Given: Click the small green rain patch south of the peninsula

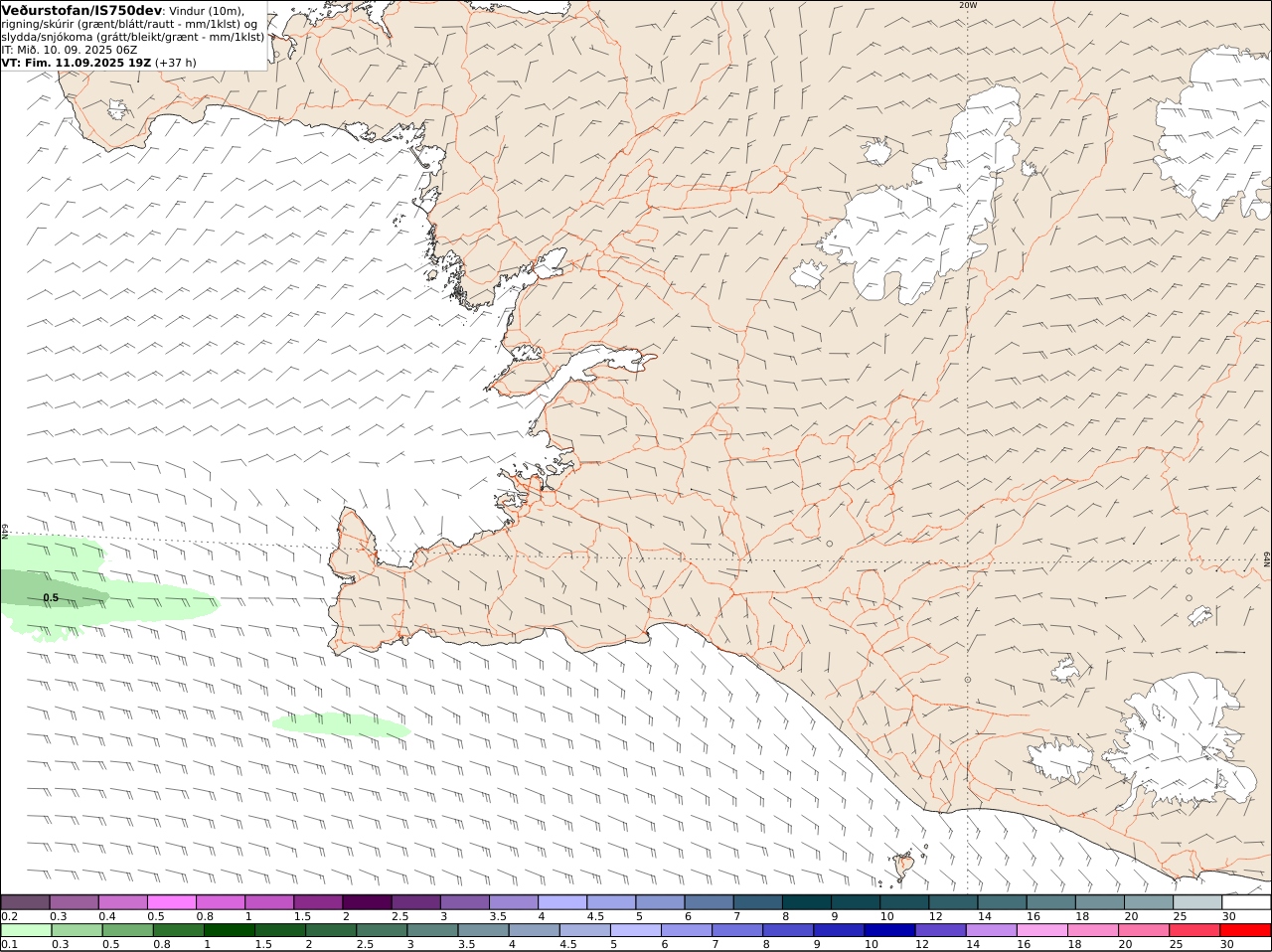Looking at the screenshot, I should click(341, 726).
